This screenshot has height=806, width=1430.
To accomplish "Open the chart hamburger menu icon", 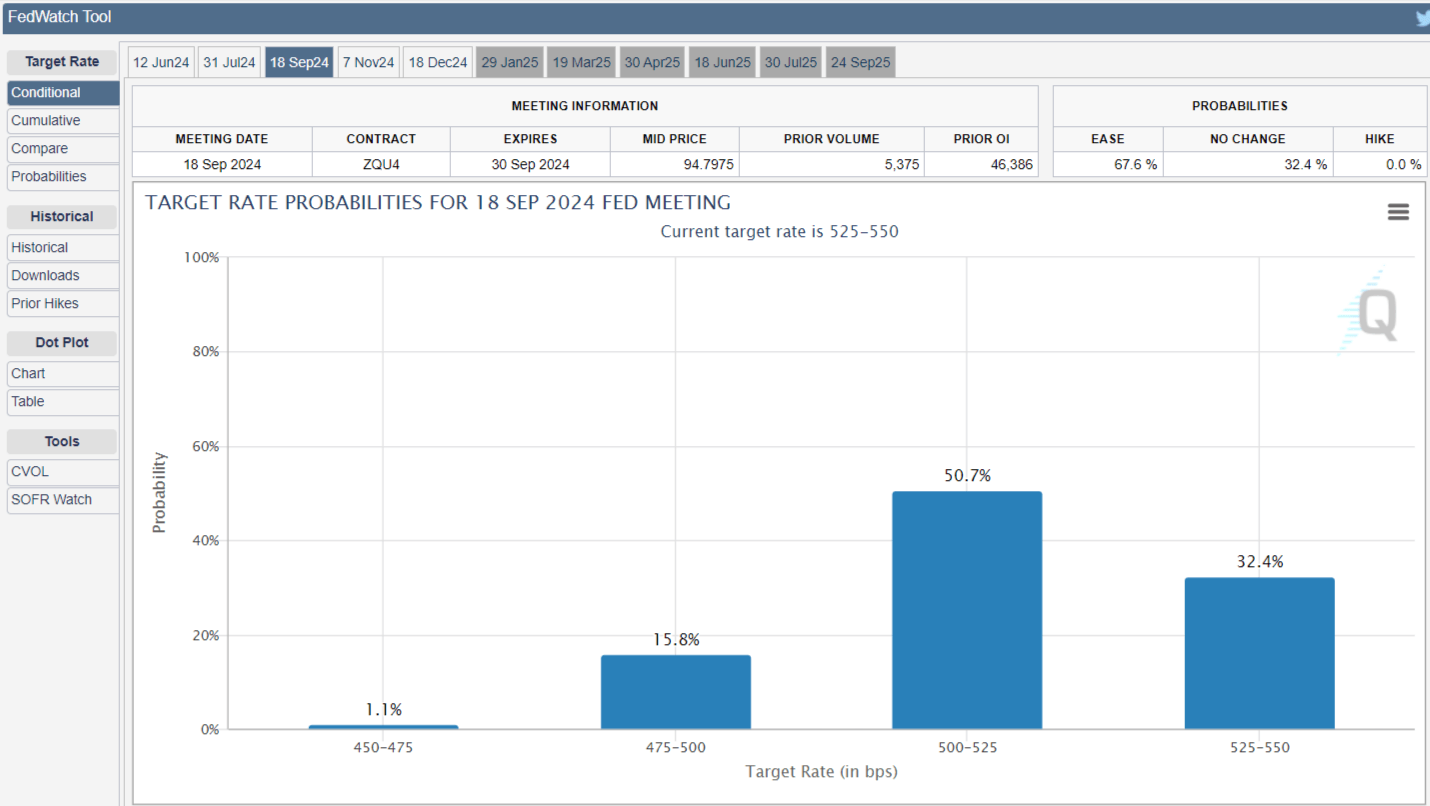I will click(x=1398, y=212).
